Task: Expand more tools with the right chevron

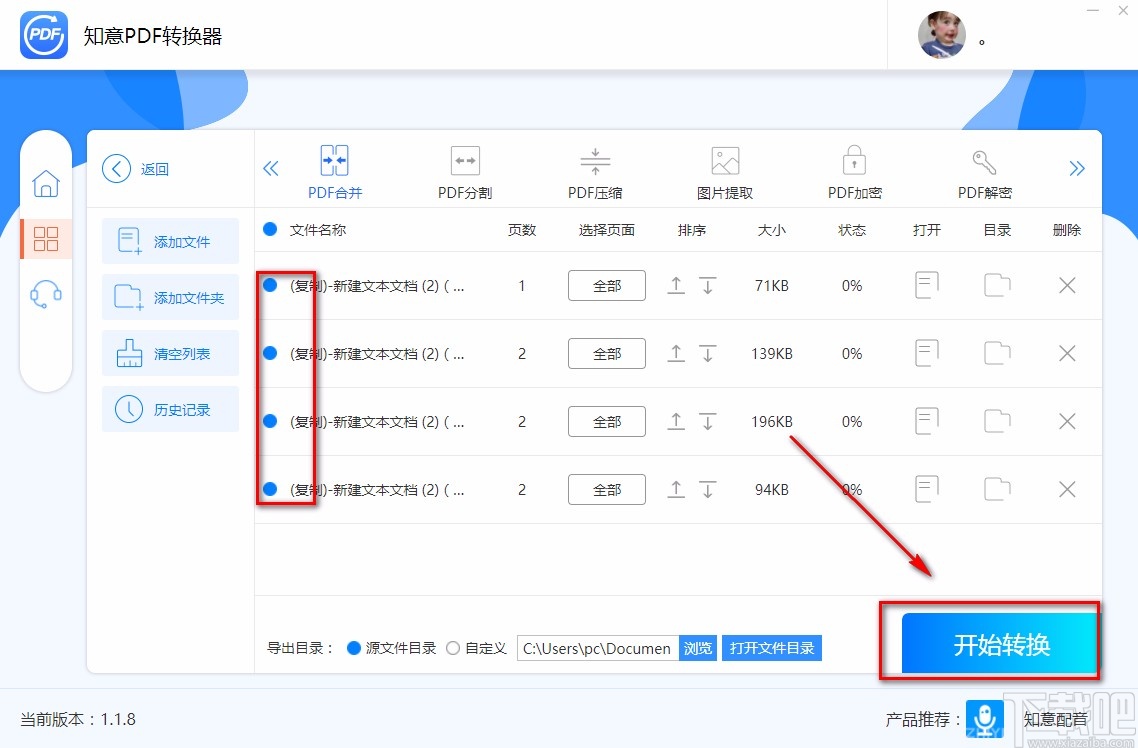Action: [1077, 169]
